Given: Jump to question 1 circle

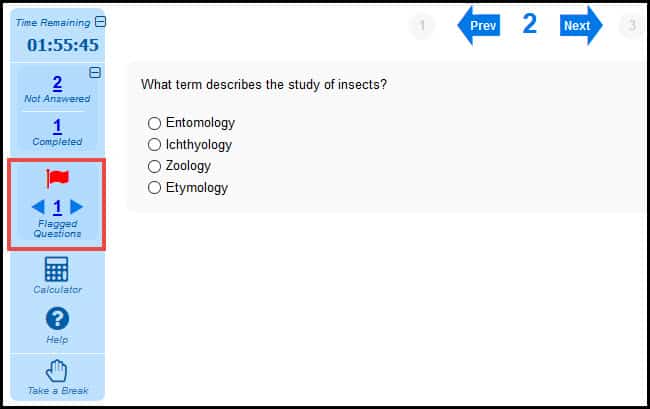Looking at the screenshot, I should (x=422, y=26).
